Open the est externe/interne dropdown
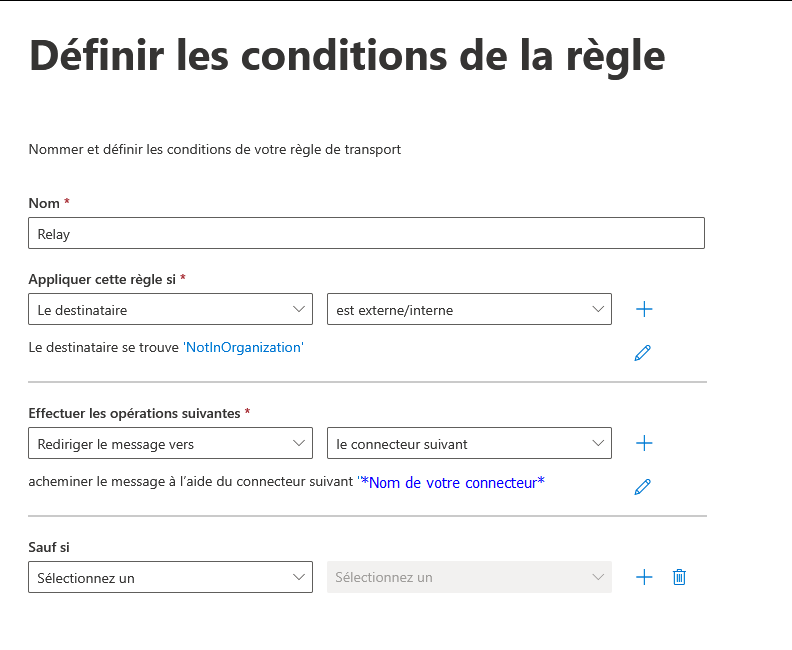 [x=469, y=309]
